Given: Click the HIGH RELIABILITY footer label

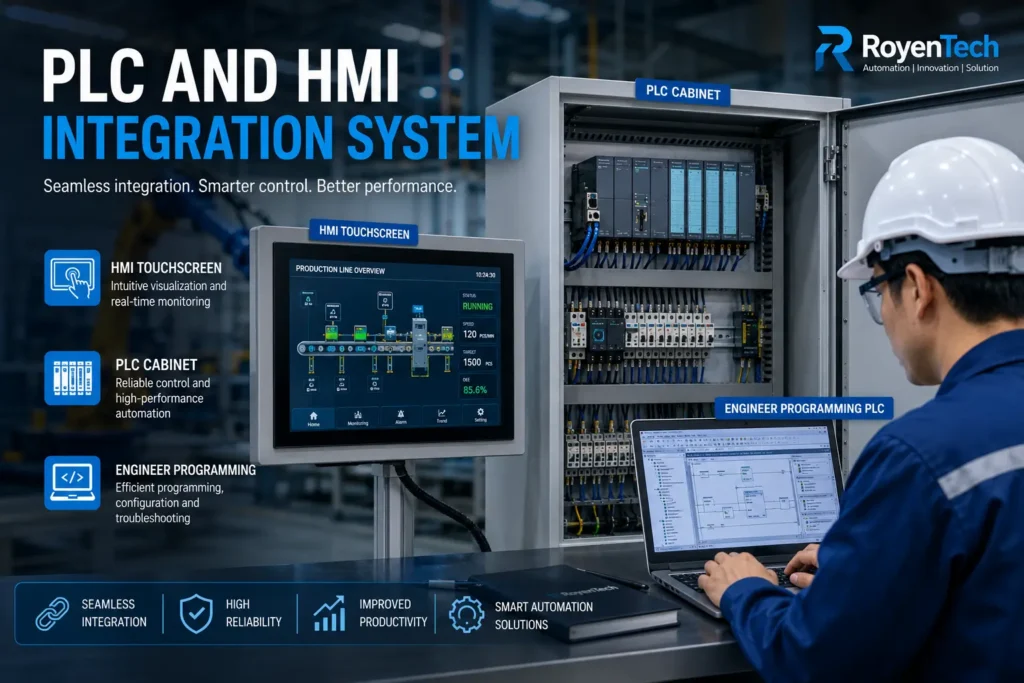Looking at the screenshot, I should pyautogui.click(x=253, y=613).
